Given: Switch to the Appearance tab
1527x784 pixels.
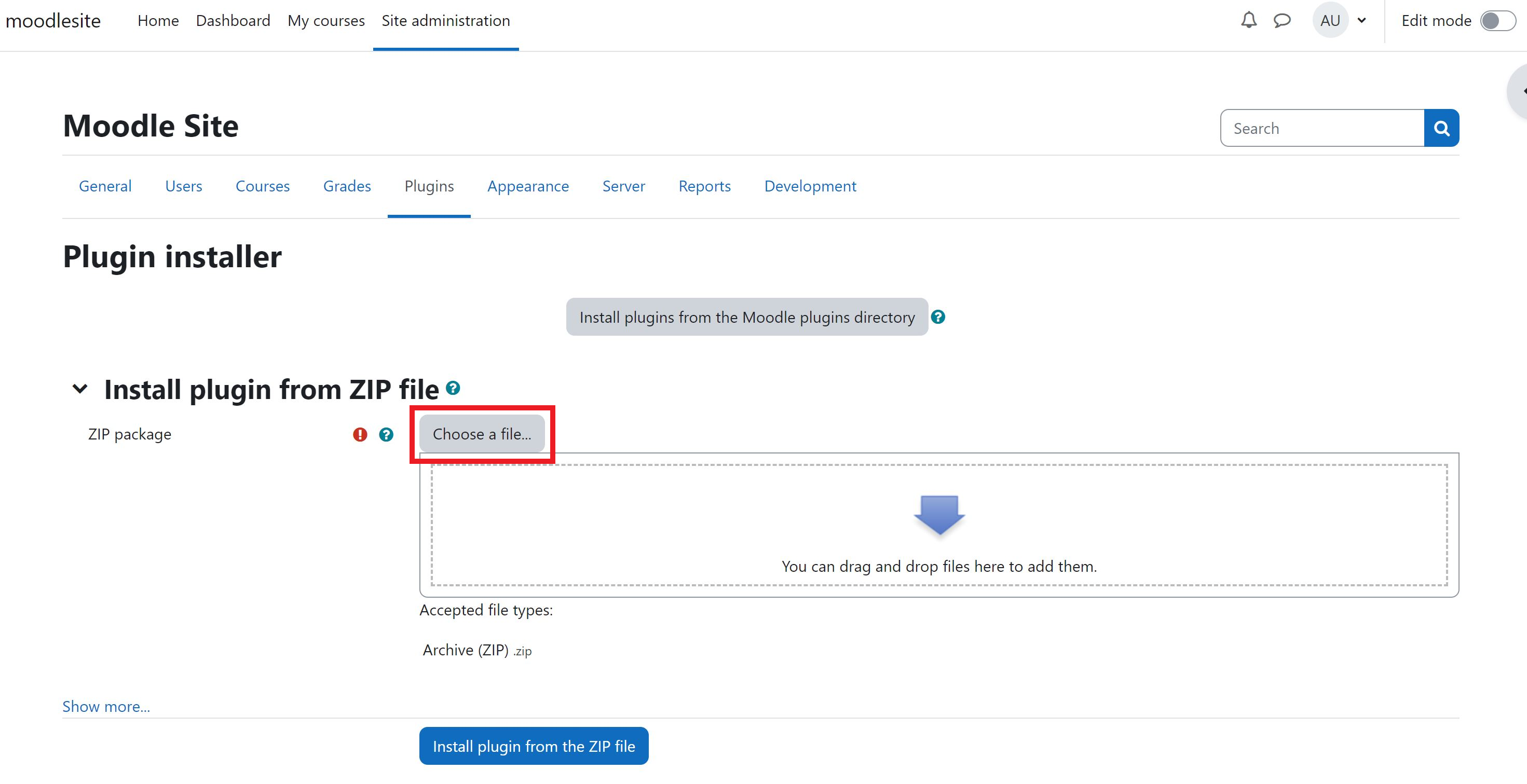Looking at the screenshot, I should tap(528, 186).
